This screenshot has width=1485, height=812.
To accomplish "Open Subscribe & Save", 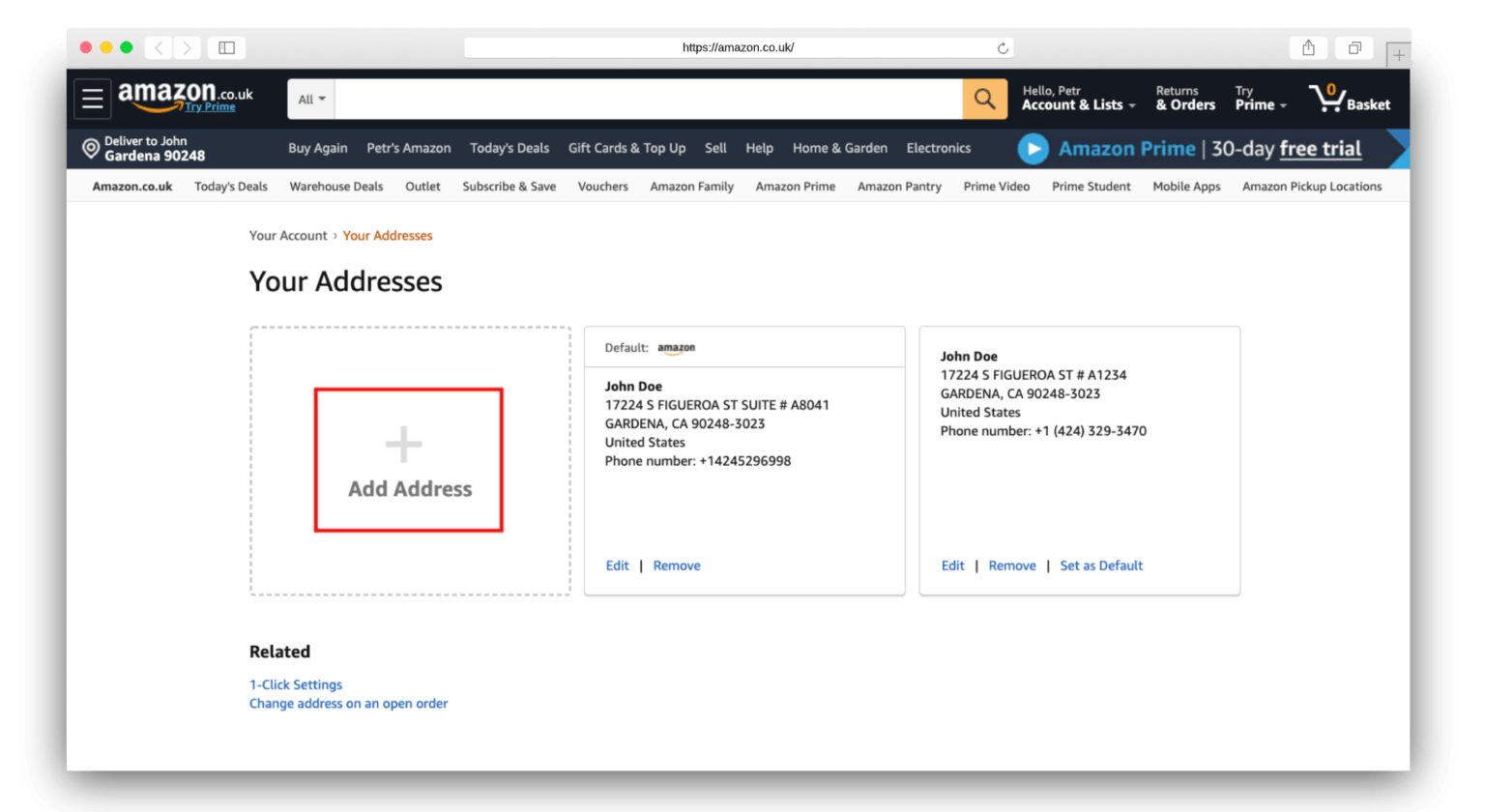I will click(x=509, y=187).
